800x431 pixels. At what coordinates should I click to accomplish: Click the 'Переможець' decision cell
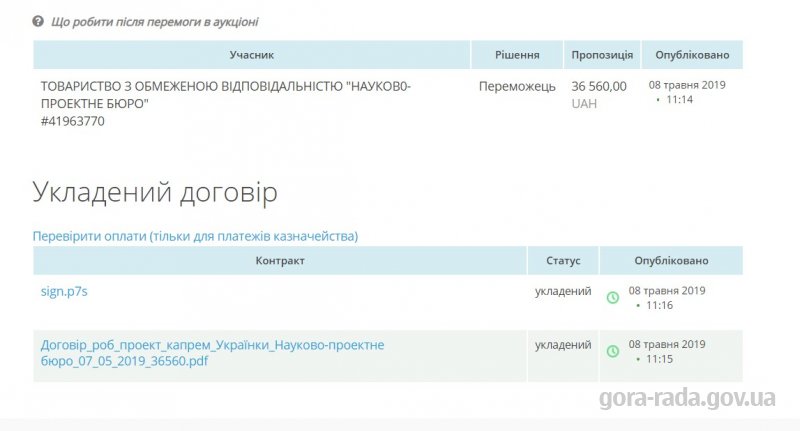(x=517, y=87)
